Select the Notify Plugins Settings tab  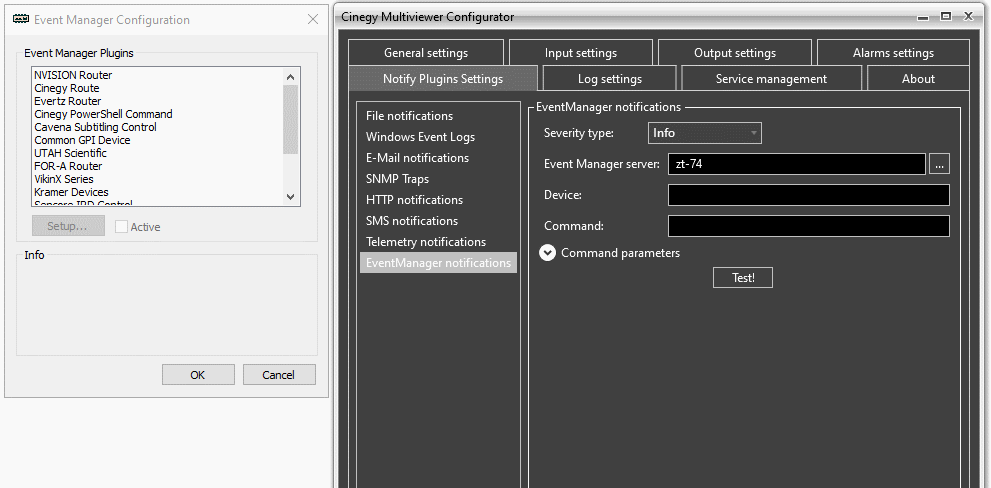[443, 79]
